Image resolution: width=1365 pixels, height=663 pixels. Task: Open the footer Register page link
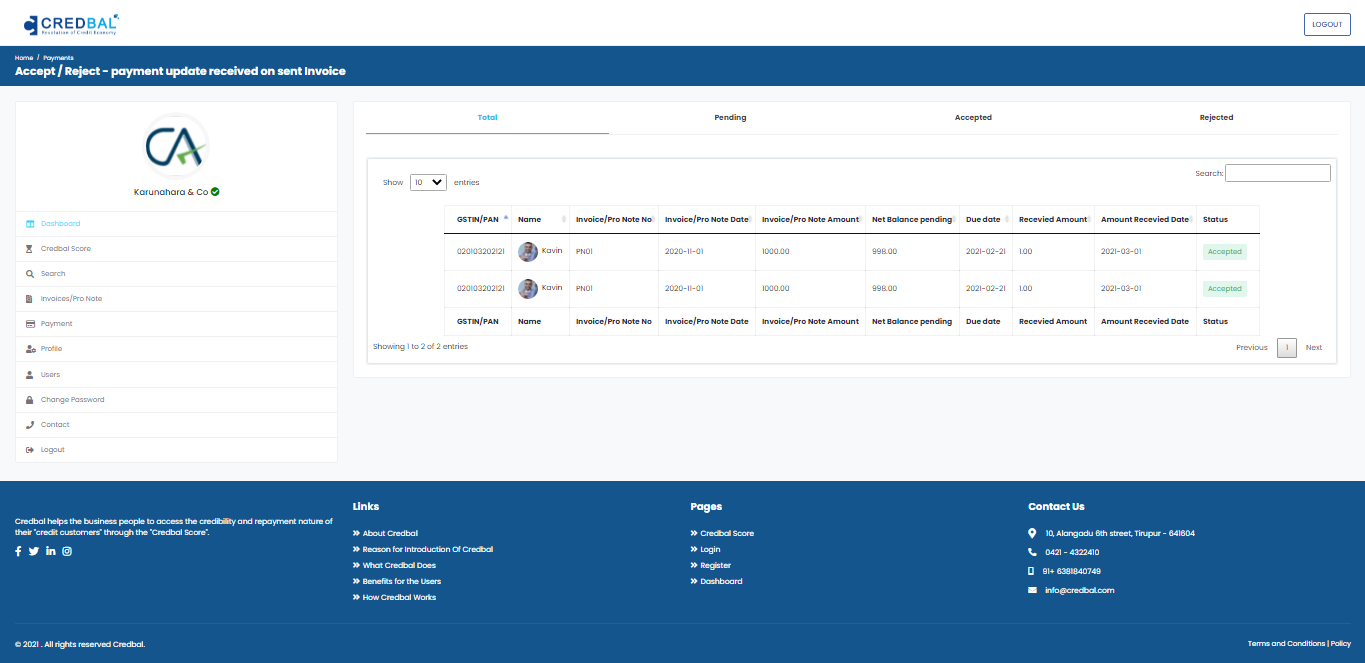715,565
